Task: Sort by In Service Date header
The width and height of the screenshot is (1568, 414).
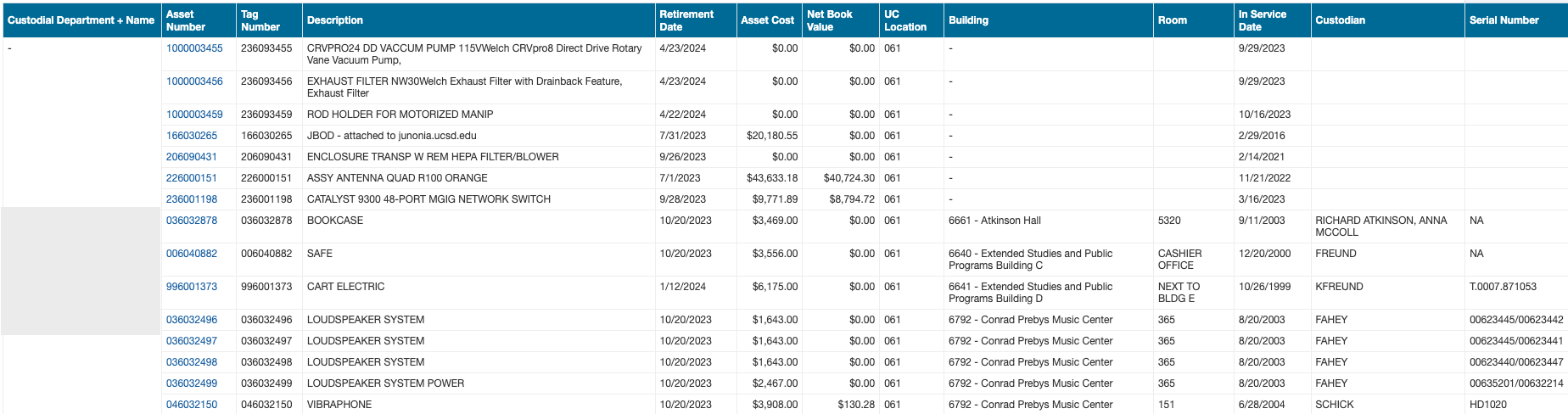Action: [x=1262, y=20]
